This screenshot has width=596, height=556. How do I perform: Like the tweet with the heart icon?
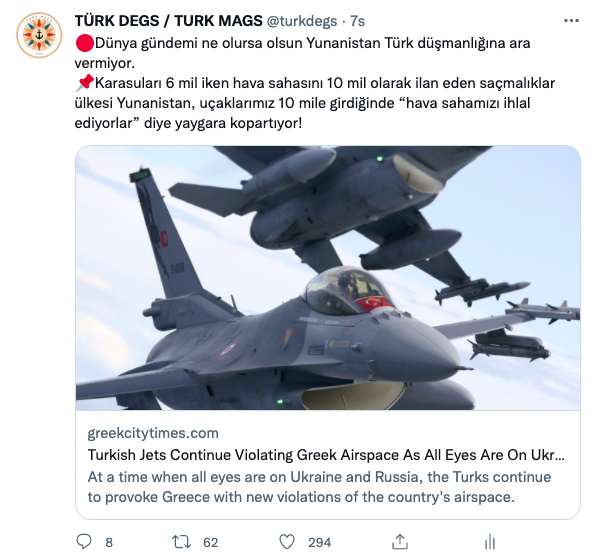coord(287,542)
